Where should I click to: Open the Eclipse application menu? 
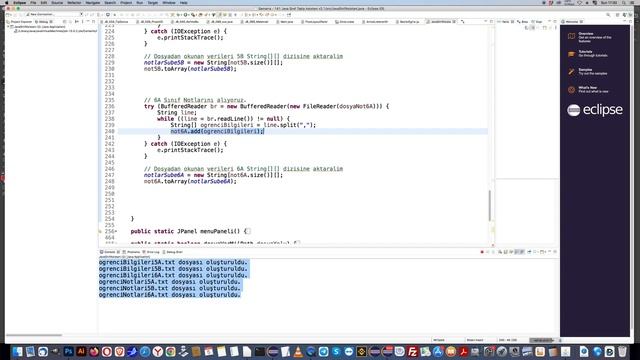coord(20,3)
